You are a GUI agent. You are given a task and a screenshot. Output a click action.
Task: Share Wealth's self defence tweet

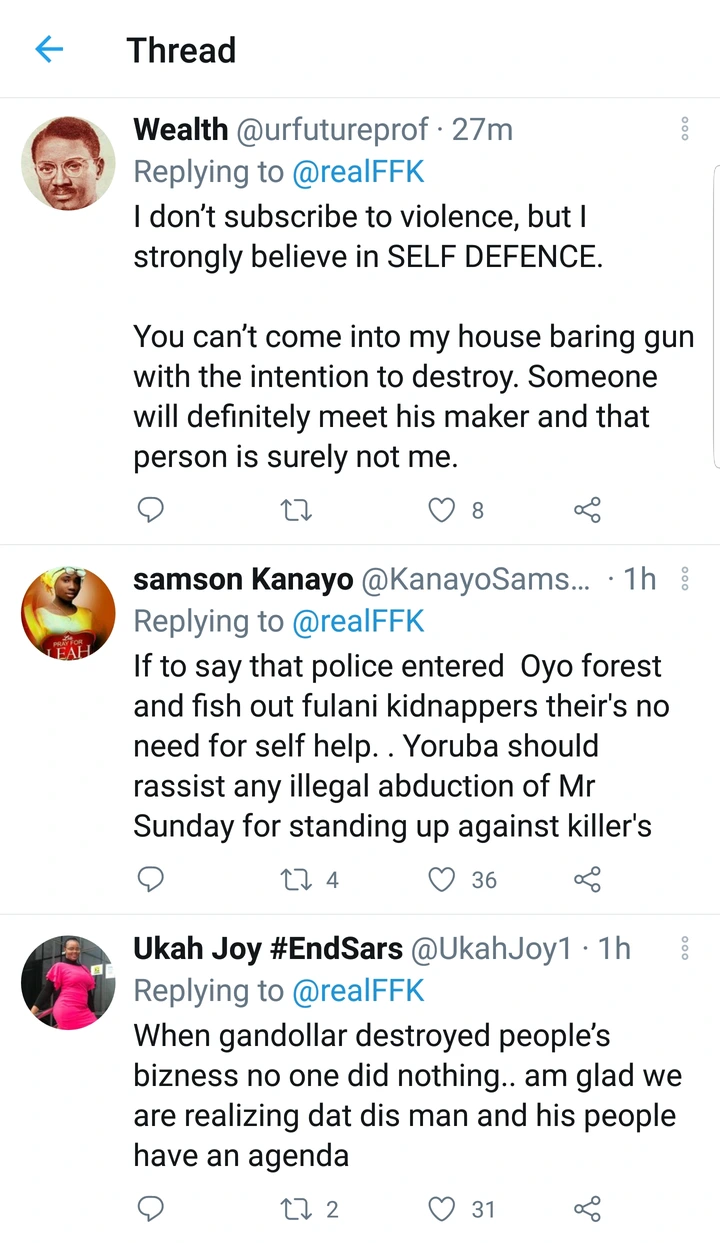tap(587, 511)
